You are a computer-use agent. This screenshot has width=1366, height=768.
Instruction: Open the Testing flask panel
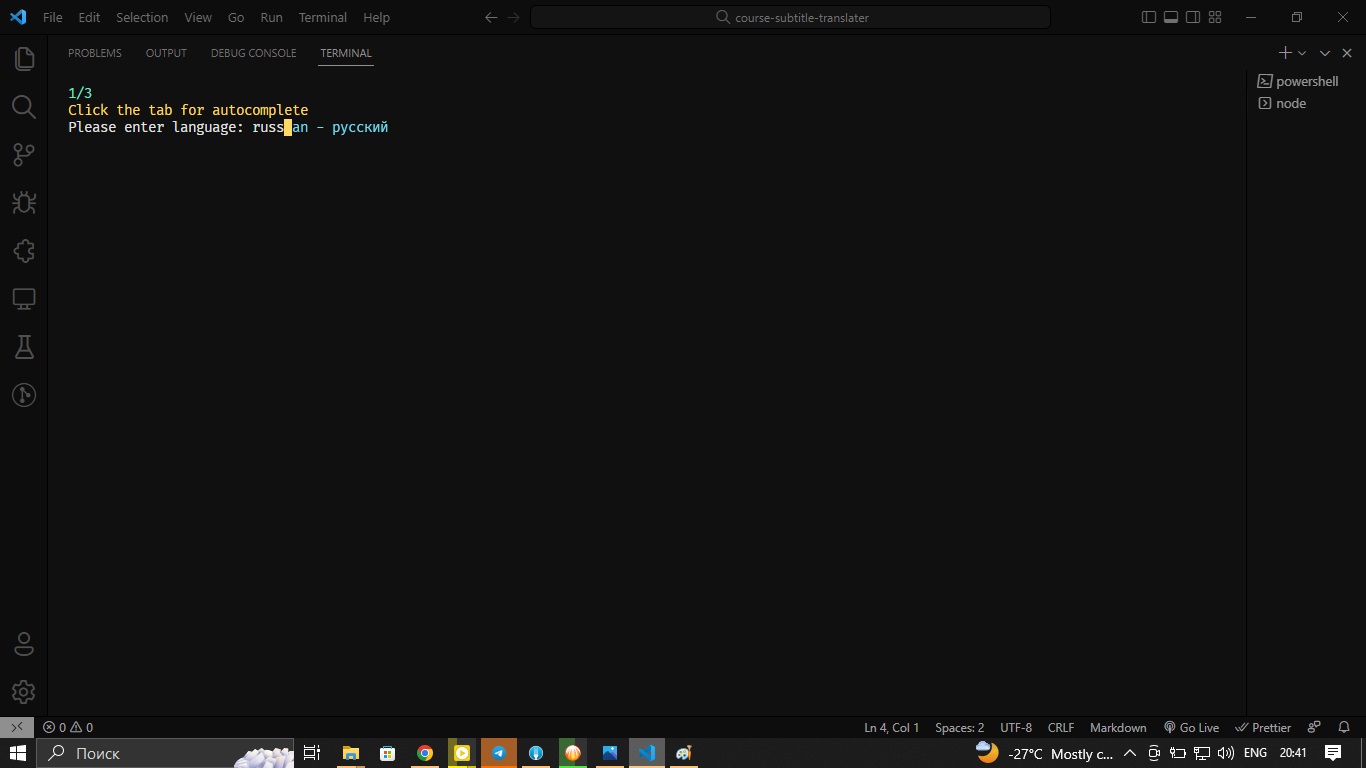[x=24, y=346]
